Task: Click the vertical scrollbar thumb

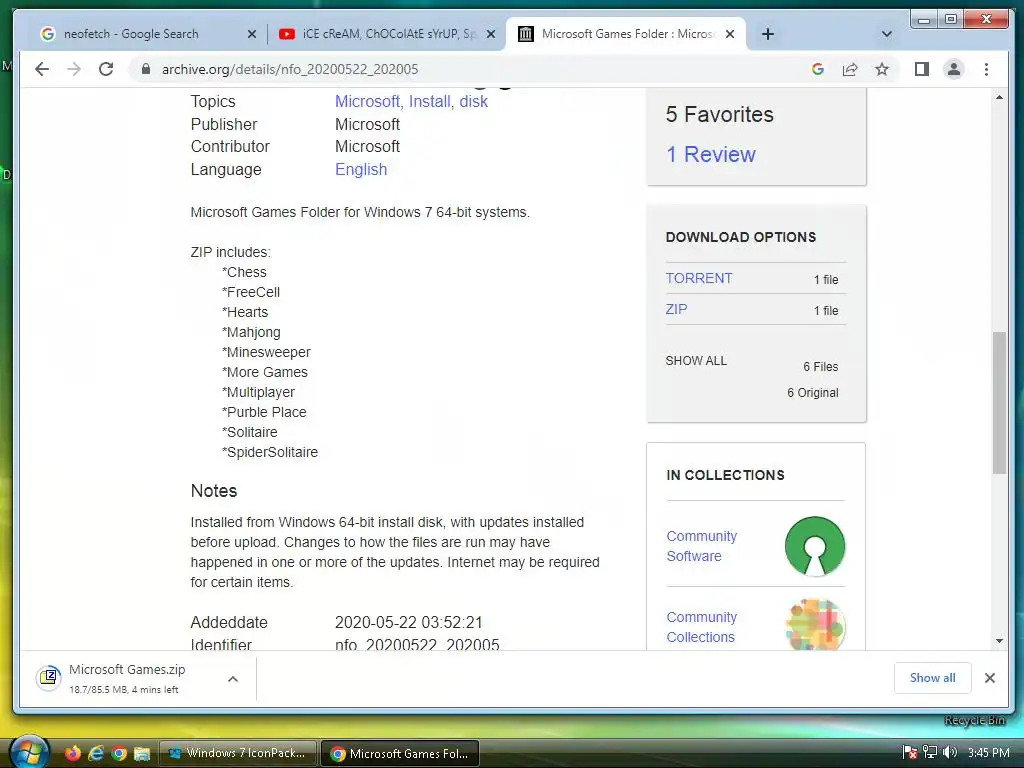Action: [x=999, y=403]
